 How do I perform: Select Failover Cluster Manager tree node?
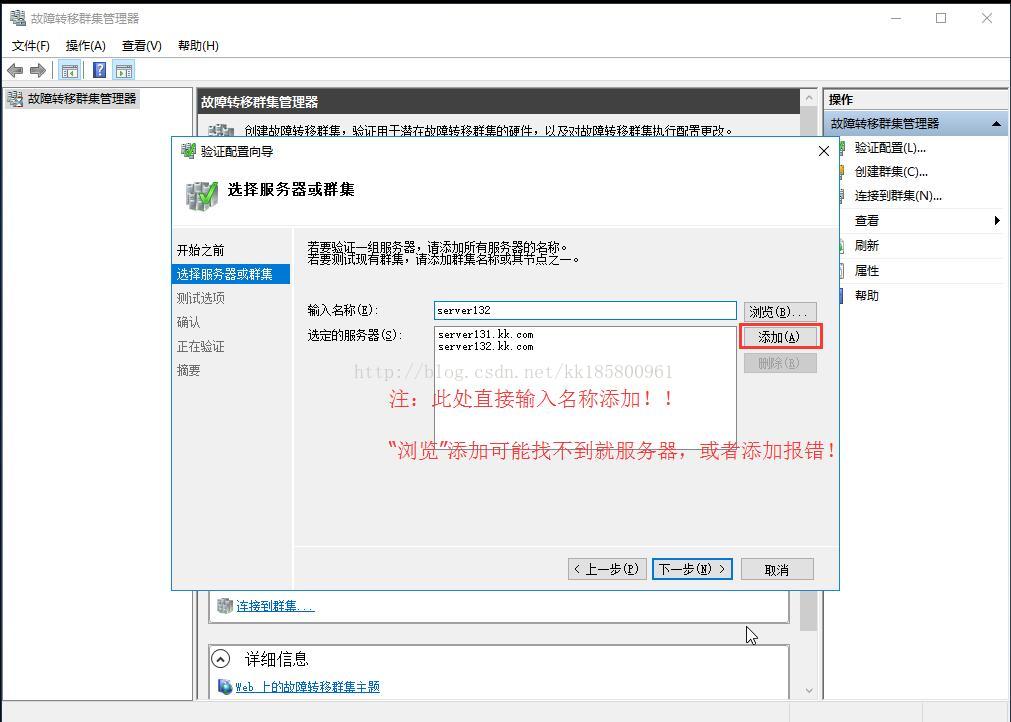pos(81,98)
